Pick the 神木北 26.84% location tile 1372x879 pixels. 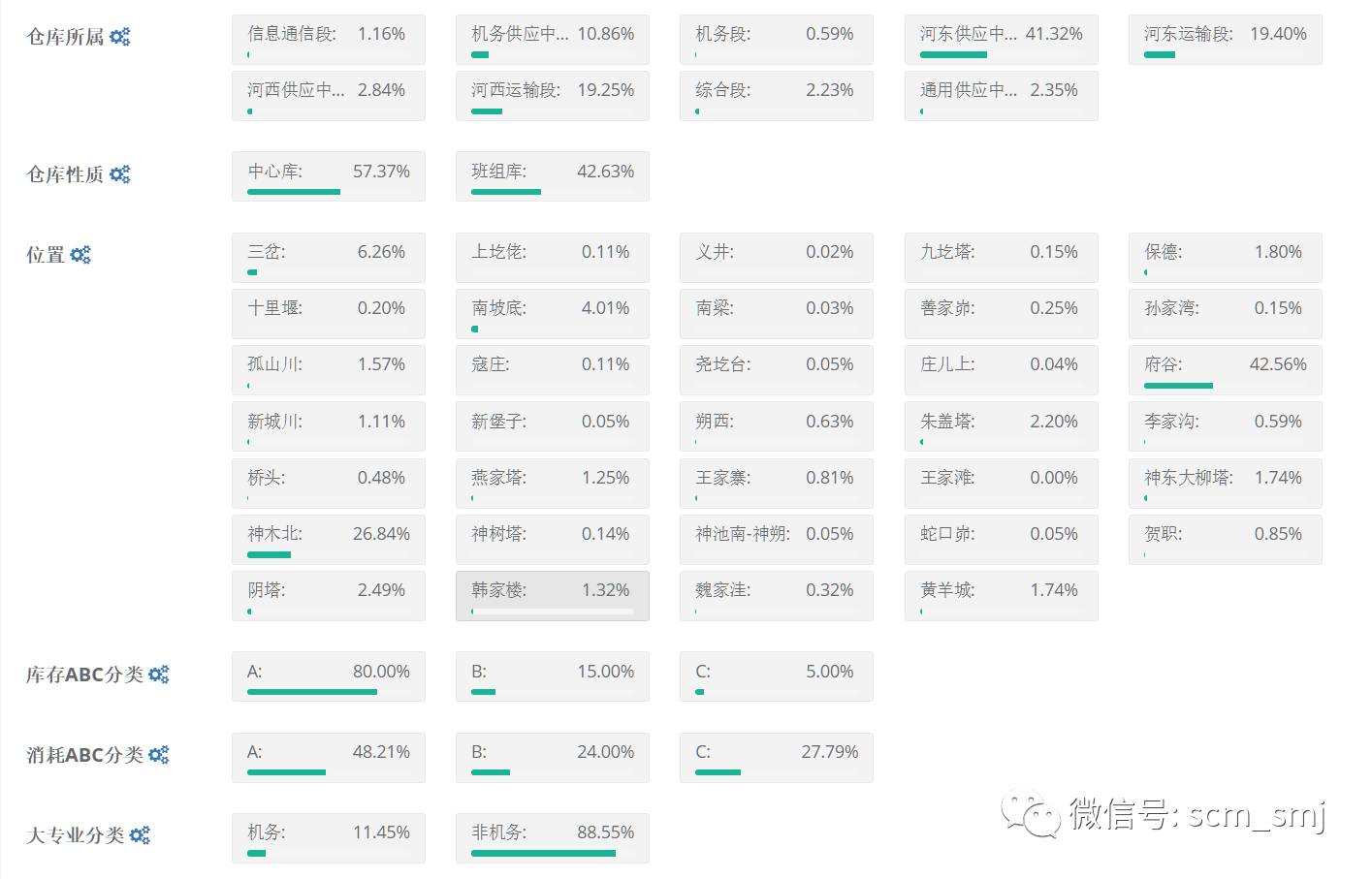pyautogui.click(x=328, y=539)
